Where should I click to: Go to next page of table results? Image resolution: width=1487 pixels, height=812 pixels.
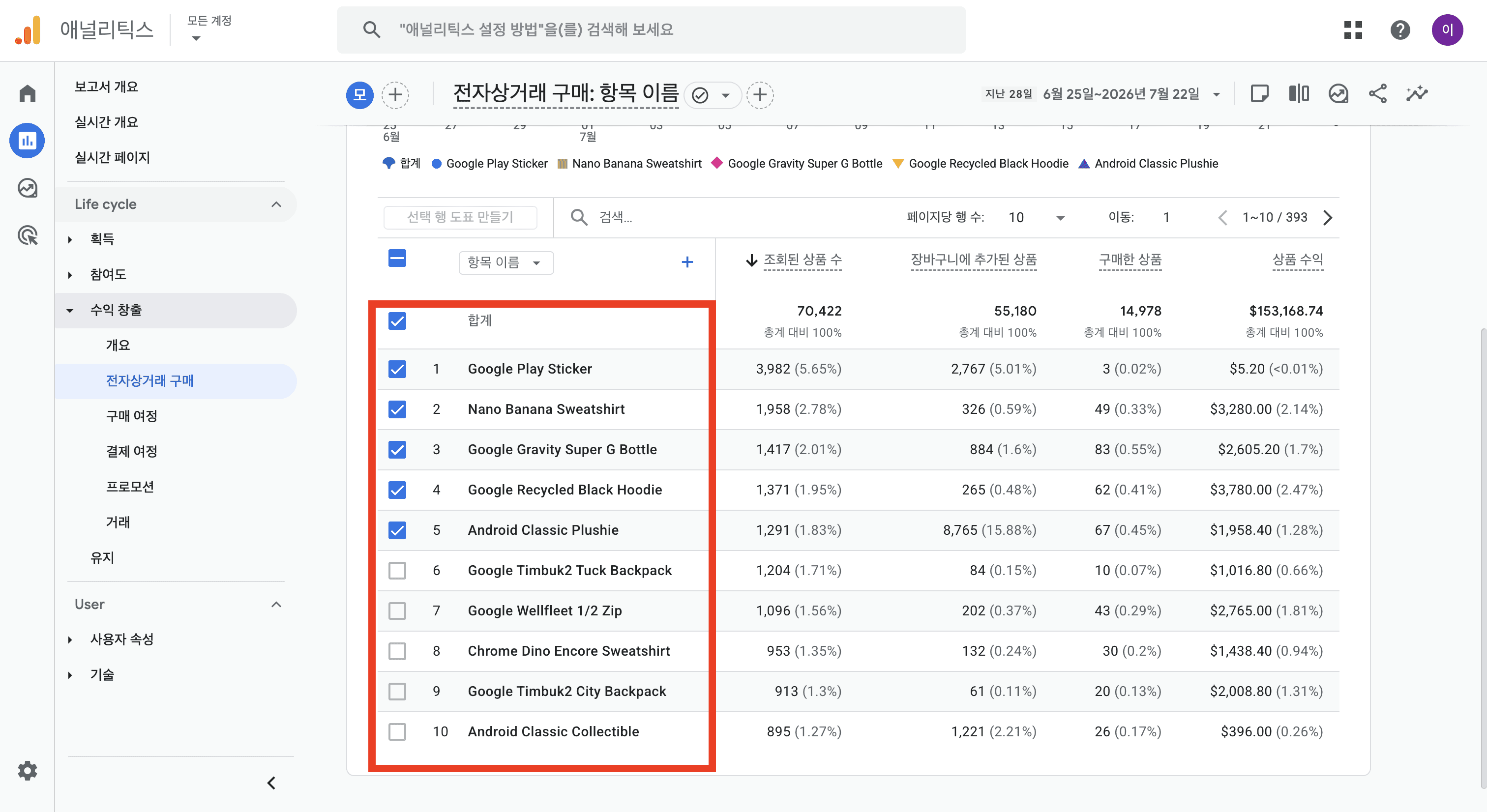pos(1328,218)
